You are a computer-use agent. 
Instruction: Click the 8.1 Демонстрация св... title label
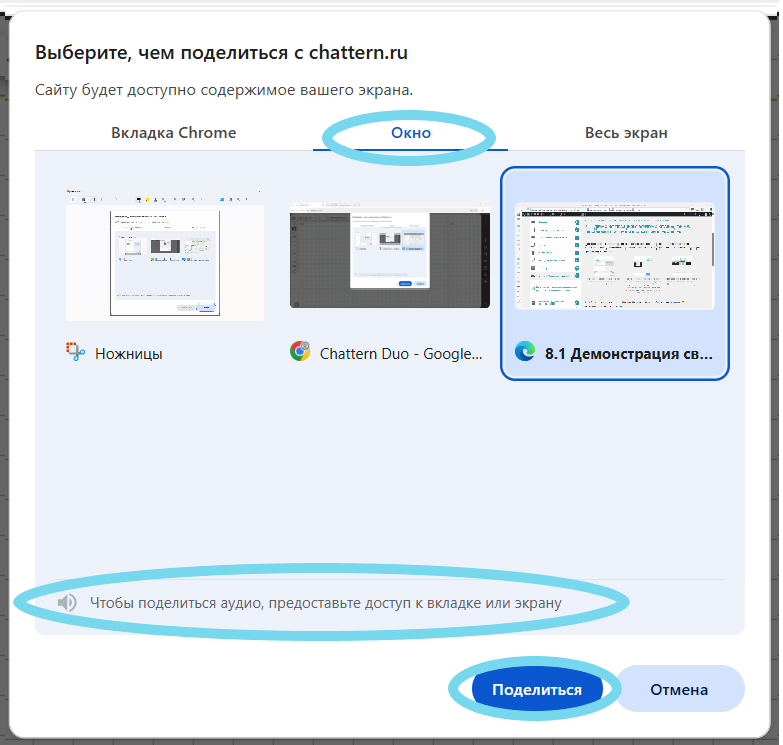click(629, 353)
